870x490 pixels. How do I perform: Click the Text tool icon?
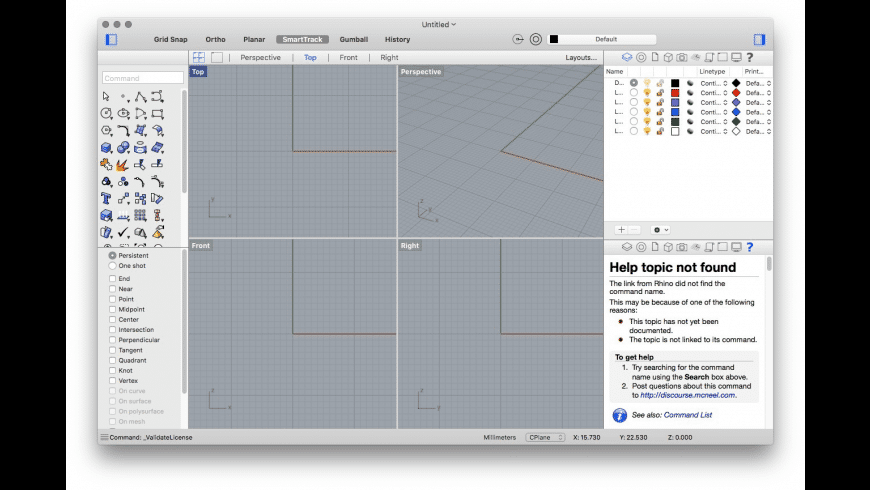click(x=106, y=199)
